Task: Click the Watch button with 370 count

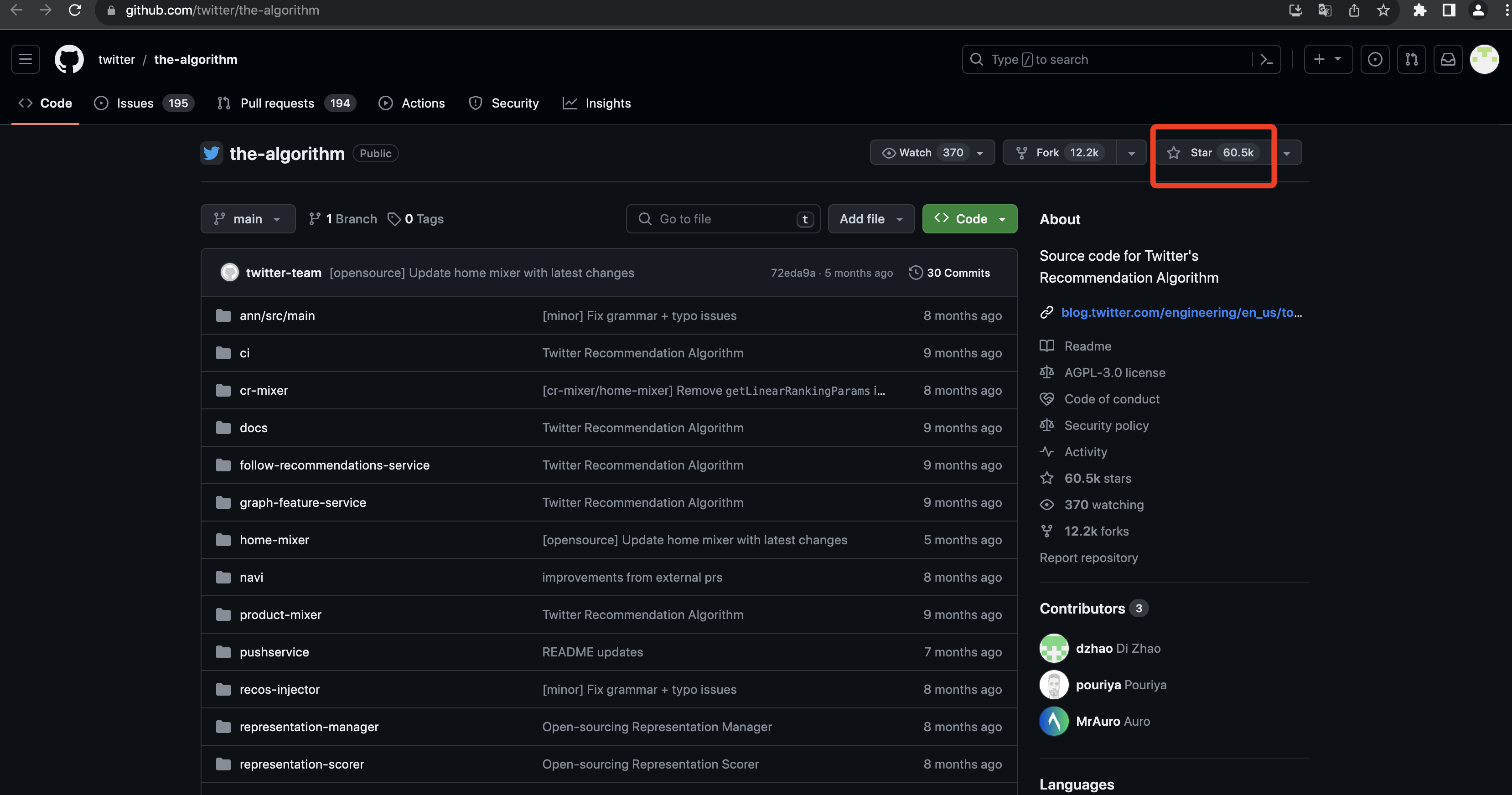Action: click(x=932, y=153)
